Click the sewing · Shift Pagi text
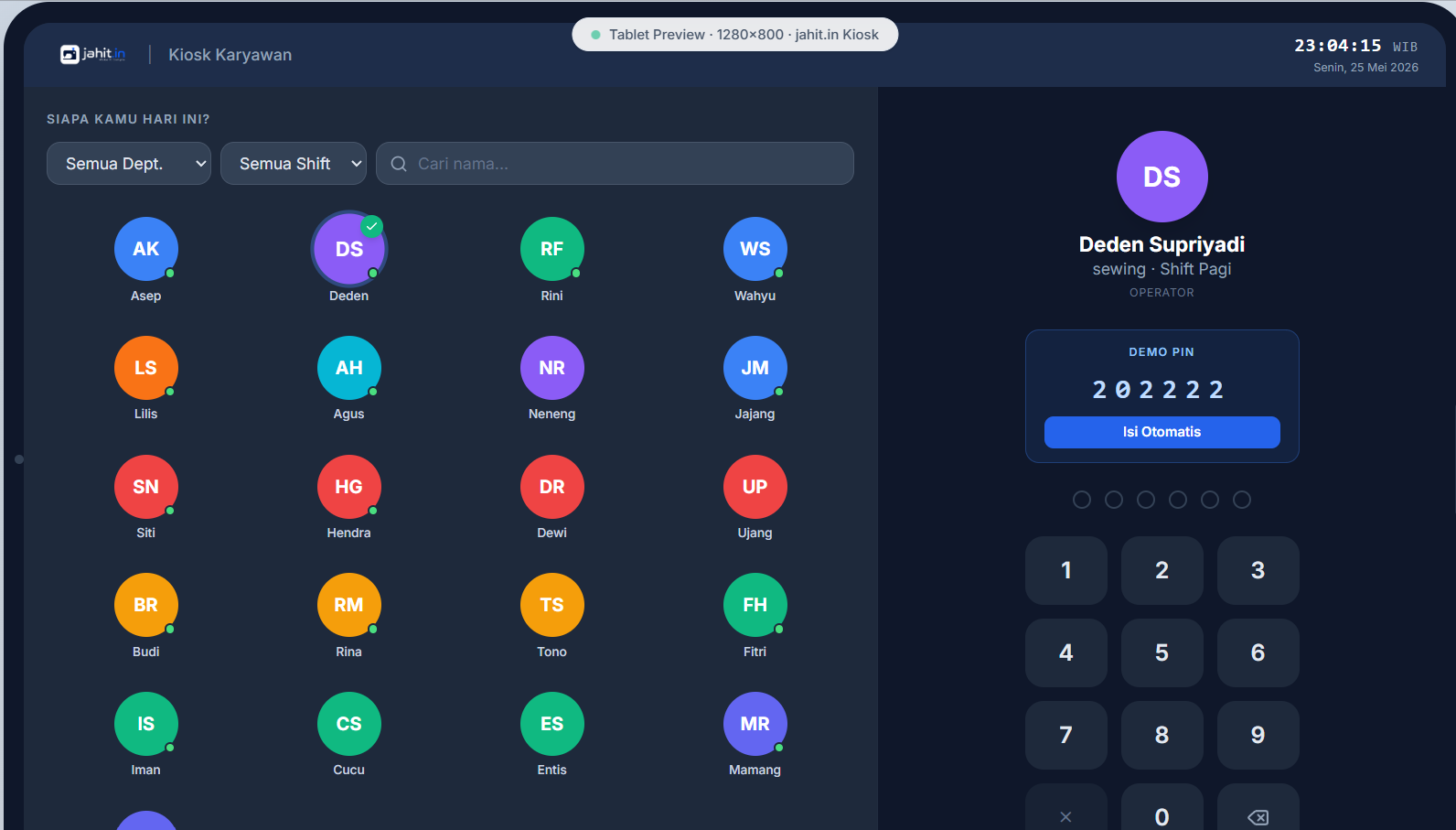The width and height of the screenshot is (1456, 830). 1162,269
